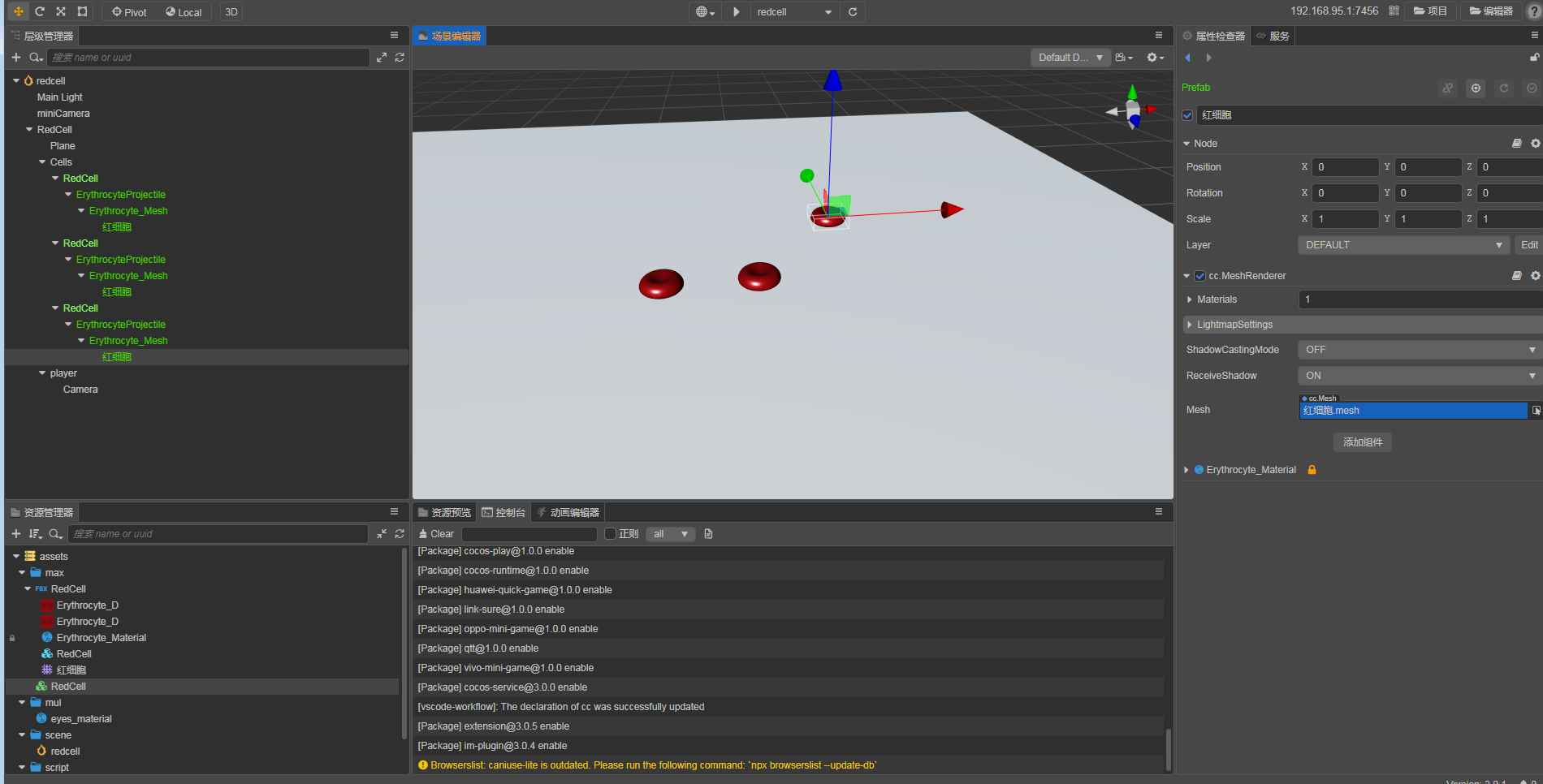
Task: Select the Rotate transform tool
Action: pos(40,11)
